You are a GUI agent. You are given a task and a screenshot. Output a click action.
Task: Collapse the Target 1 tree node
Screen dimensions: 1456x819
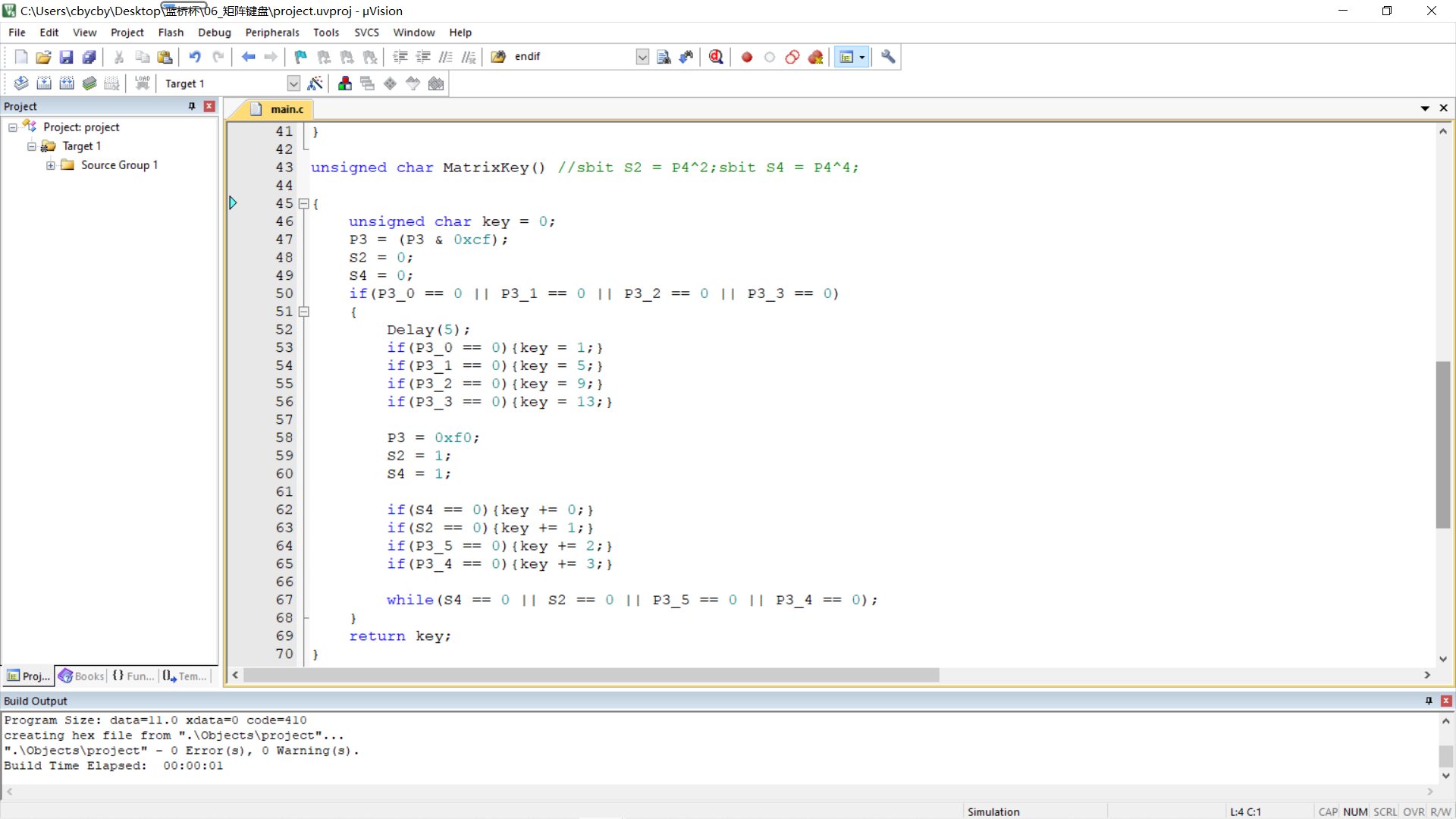click(x=32, y=146)
